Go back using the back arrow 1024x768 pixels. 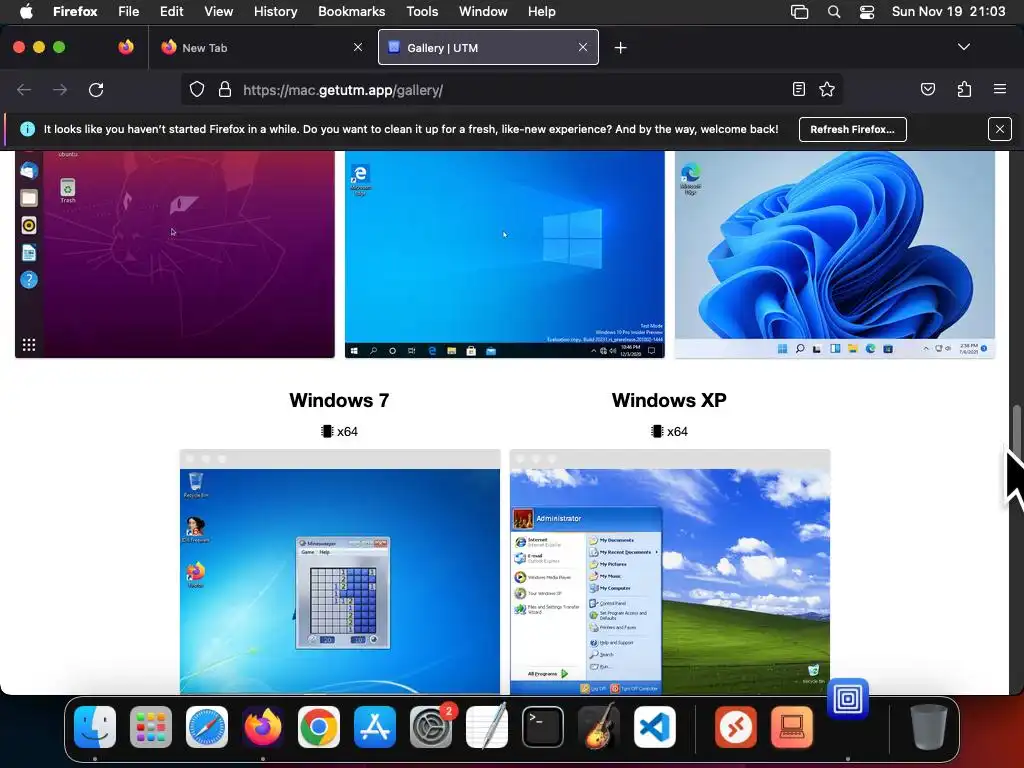[x=24, y=89]
